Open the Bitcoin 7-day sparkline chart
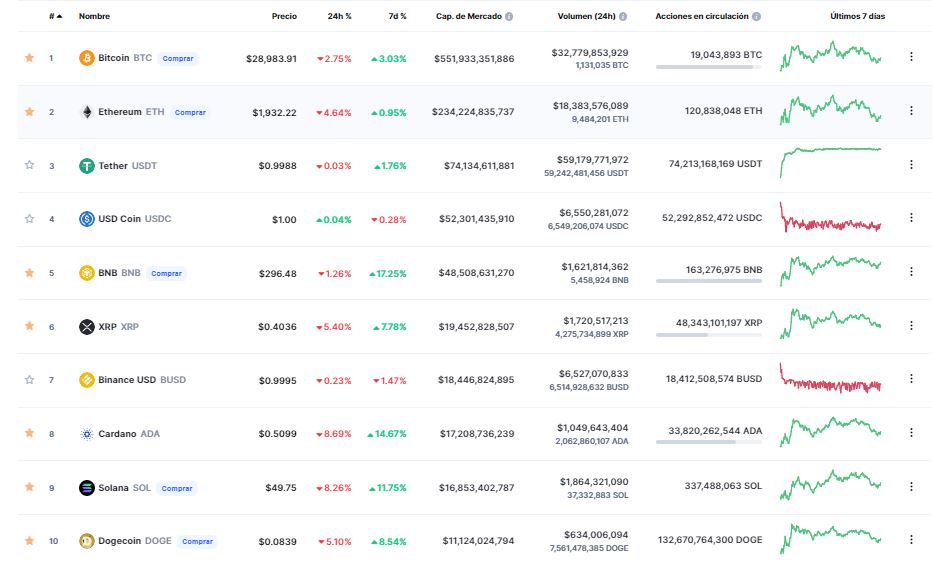 pos(830,56)
